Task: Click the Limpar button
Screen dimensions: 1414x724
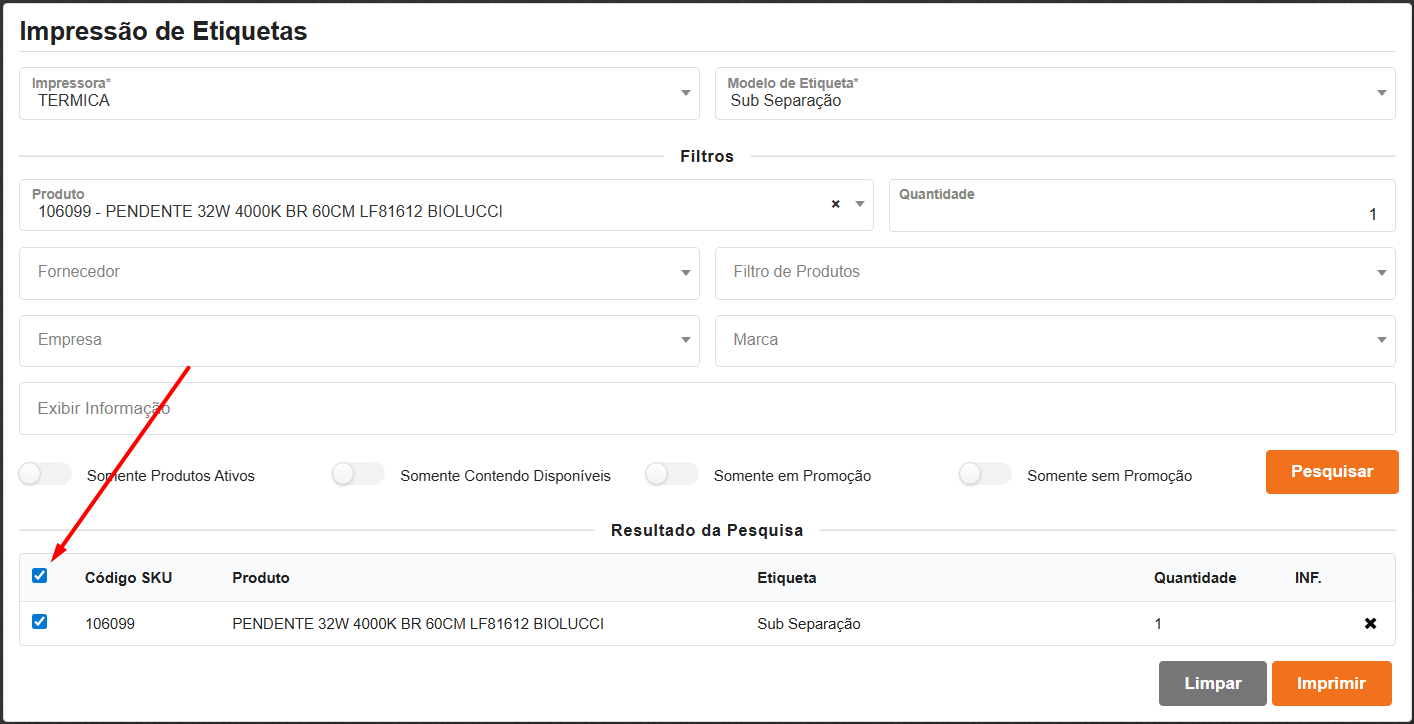Action: point(1212,683)
